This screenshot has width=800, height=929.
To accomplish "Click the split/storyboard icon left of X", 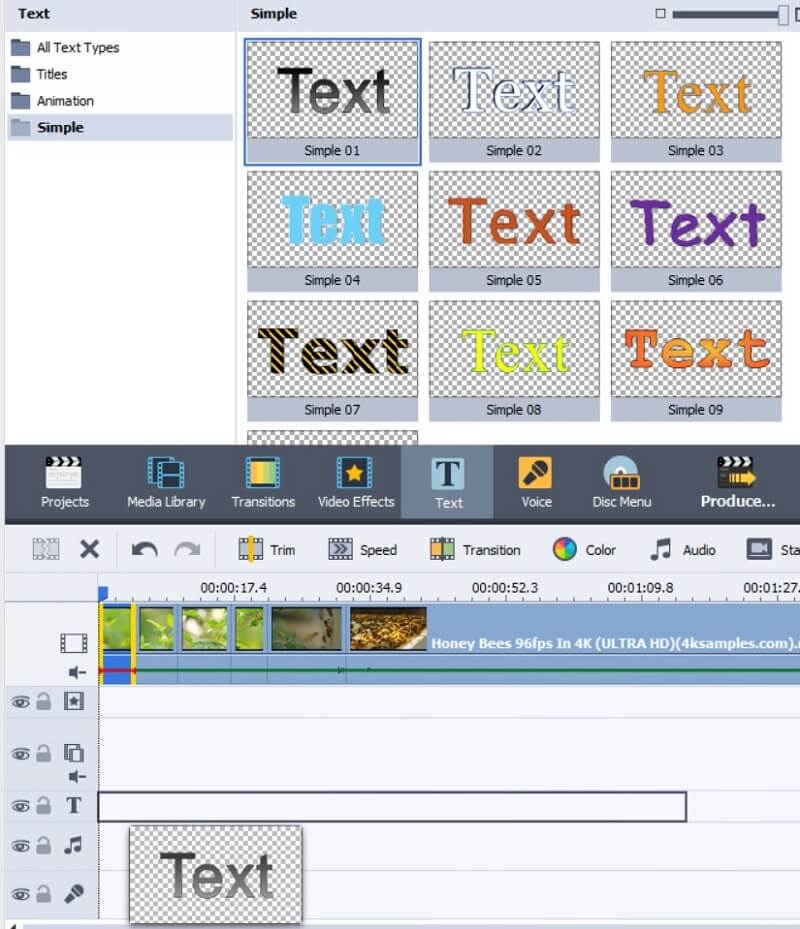I will pyautogui.click(x=46, y=549).
